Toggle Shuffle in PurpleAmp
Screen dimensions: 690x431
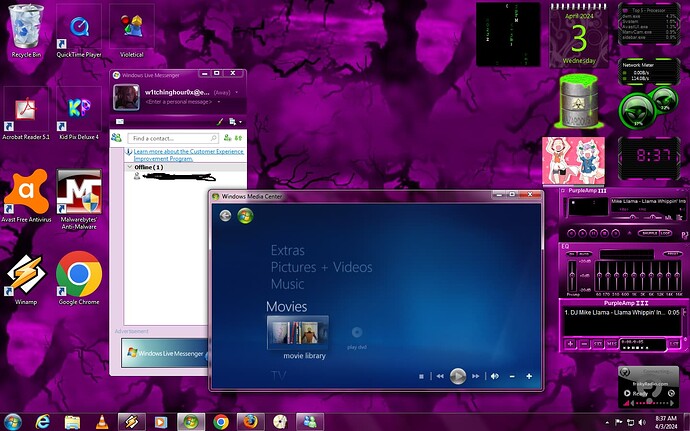coord(650,233)
